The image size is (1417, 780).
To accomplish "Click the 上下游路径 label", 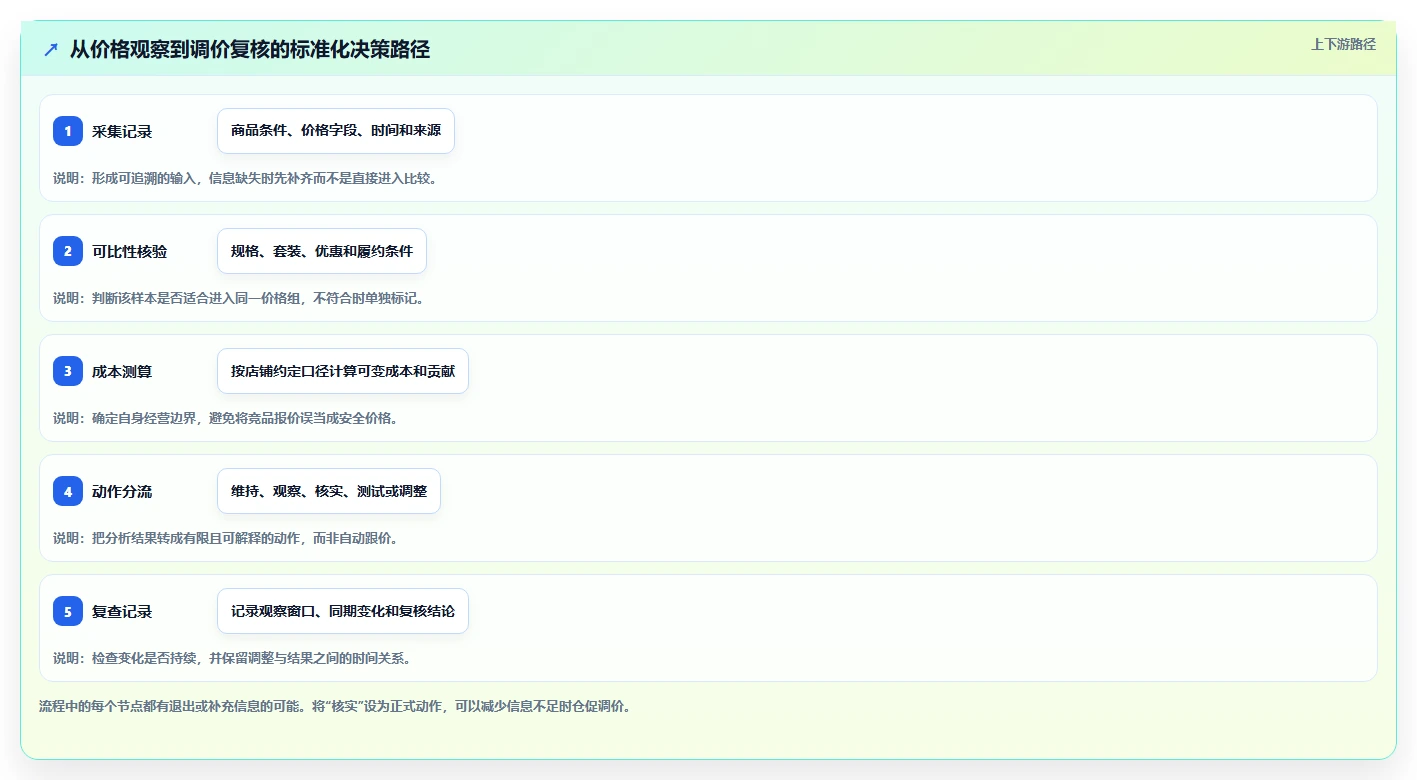I will tap(1343, 44).
